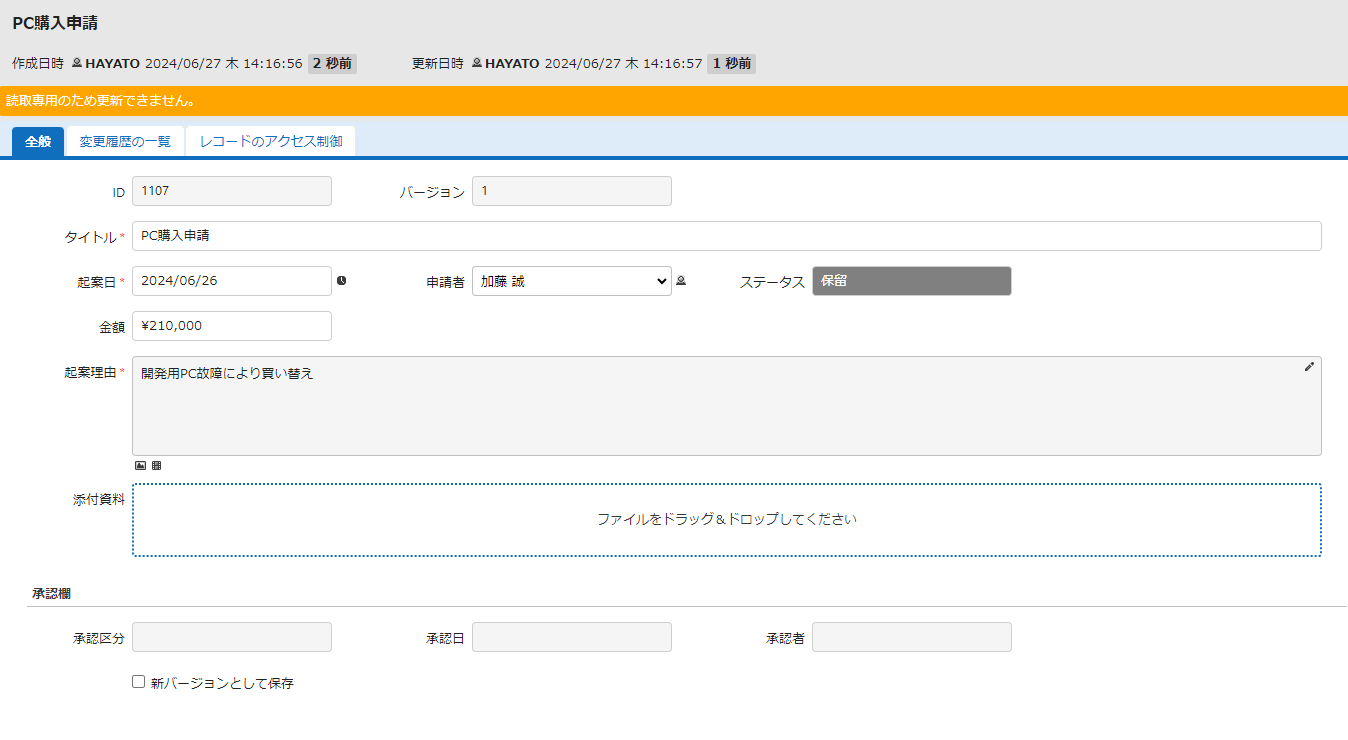The image size is (1348, 740).
Task: Click the person icon beside 申請者 dropdown
Action: (681, 281)
